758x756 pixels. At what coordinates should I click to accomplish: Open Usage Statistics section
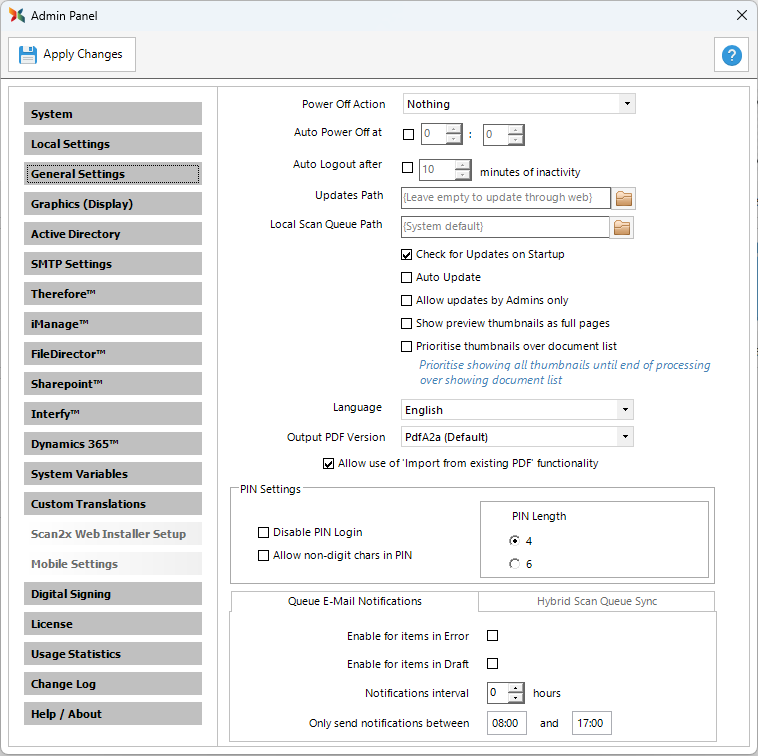(x=113, y=653)
